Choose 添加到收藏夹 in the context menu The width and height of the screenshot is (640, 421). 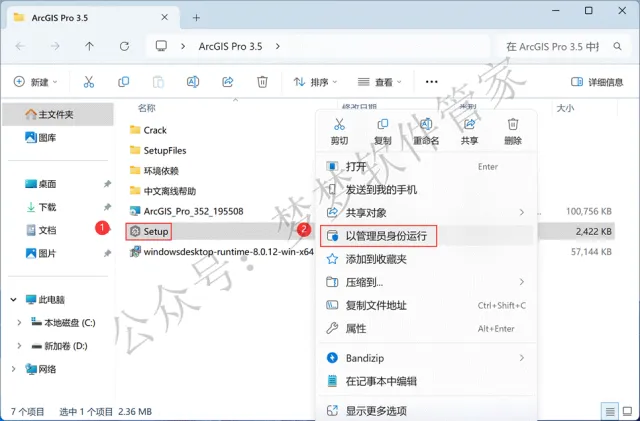pyautogui.click(x=426, y=259)
